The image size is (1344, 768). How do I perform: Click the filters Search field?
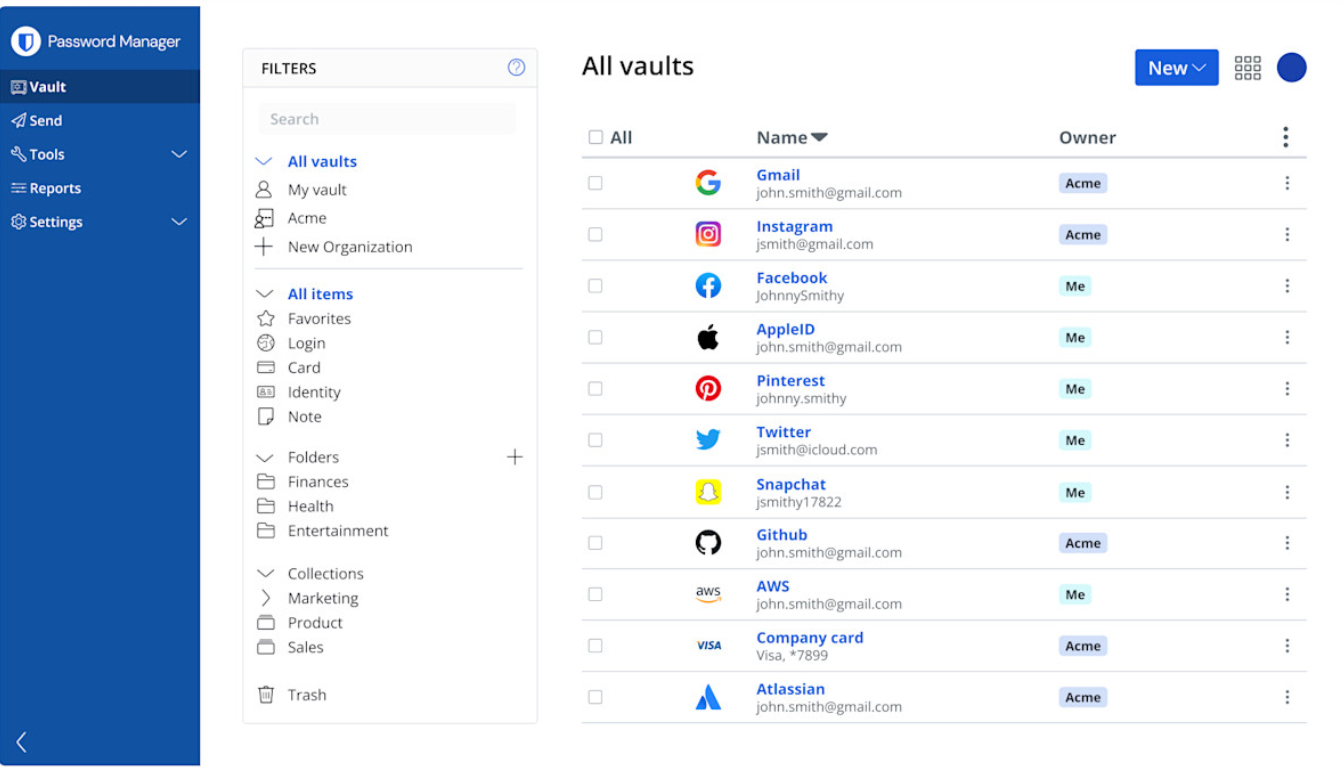(x=387, y=119)
